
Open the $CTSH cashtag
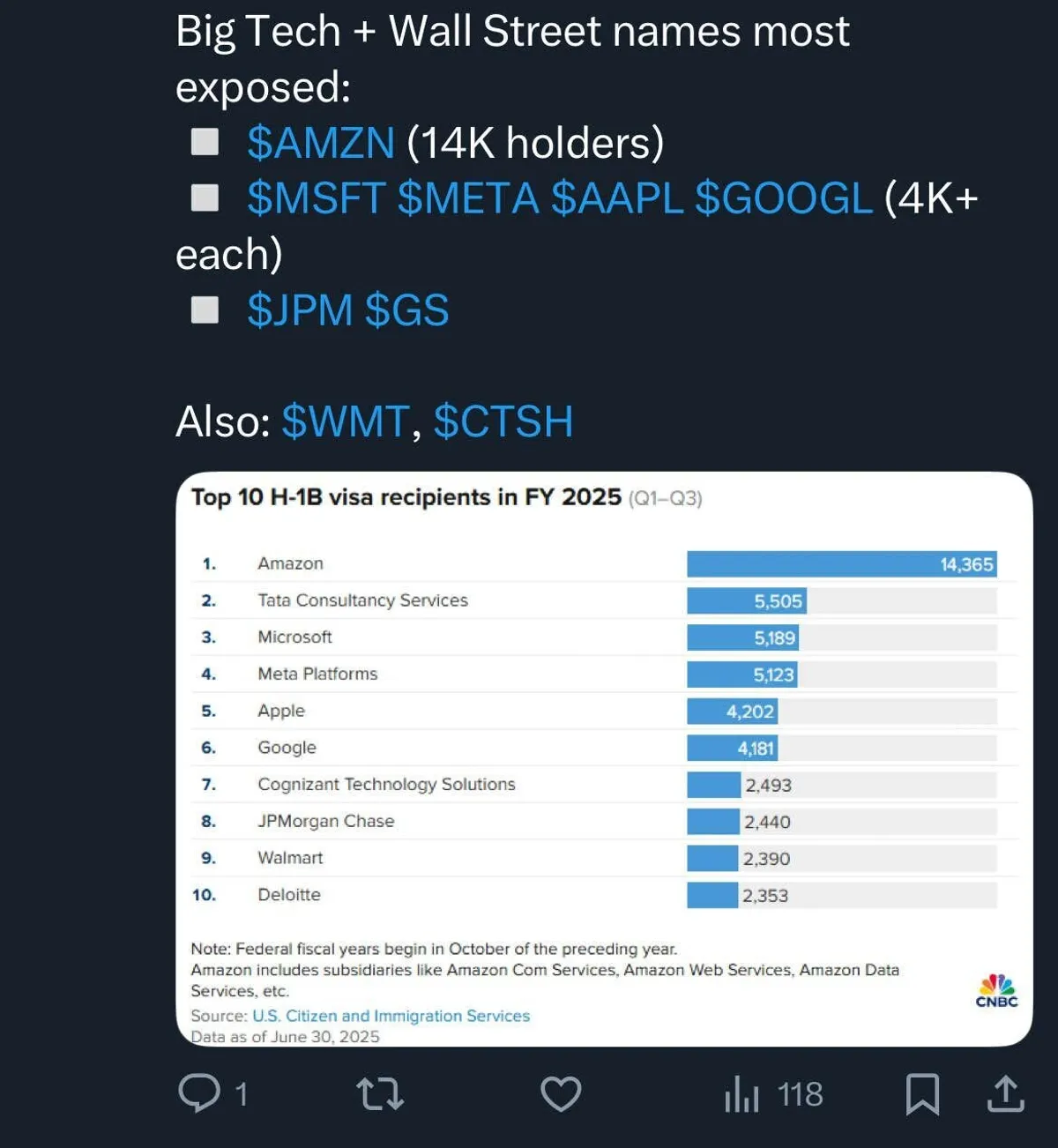(x=503, y=421)
